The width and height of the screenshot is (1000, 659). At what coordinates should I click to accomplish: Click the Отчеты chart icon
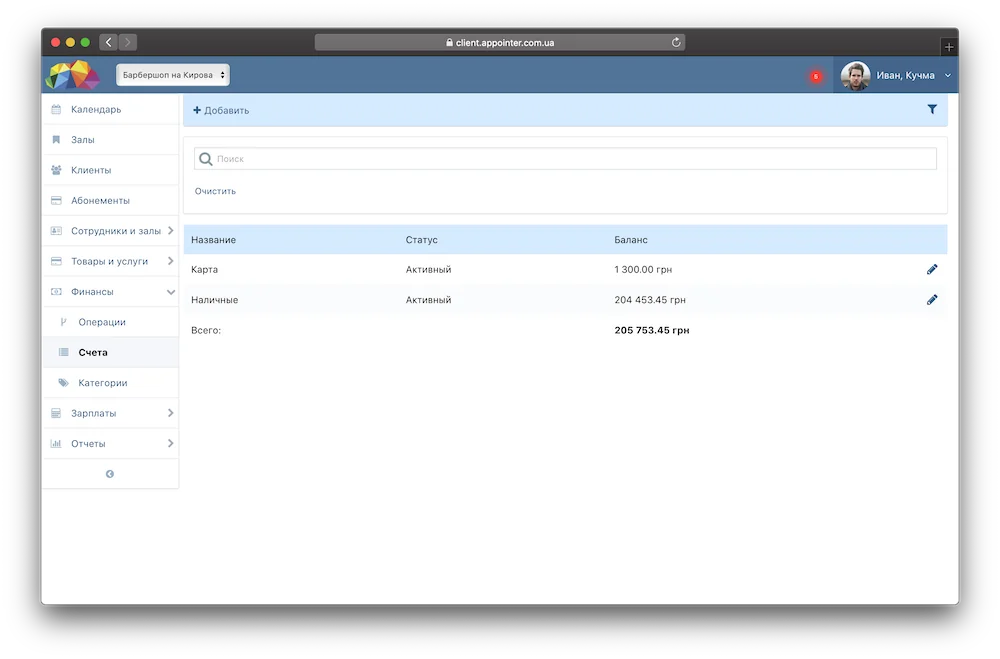pyautogui.click(x=56, y=443)
